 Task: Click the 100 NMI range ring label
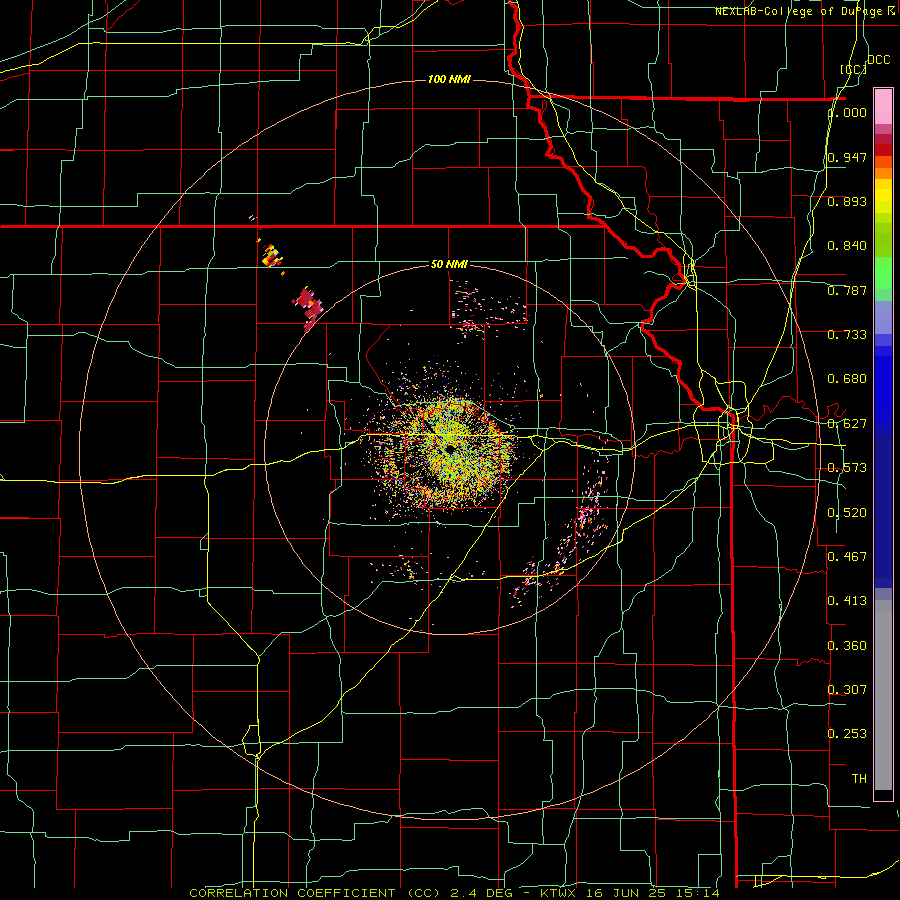pyautogui.click(x=449, y=79)
